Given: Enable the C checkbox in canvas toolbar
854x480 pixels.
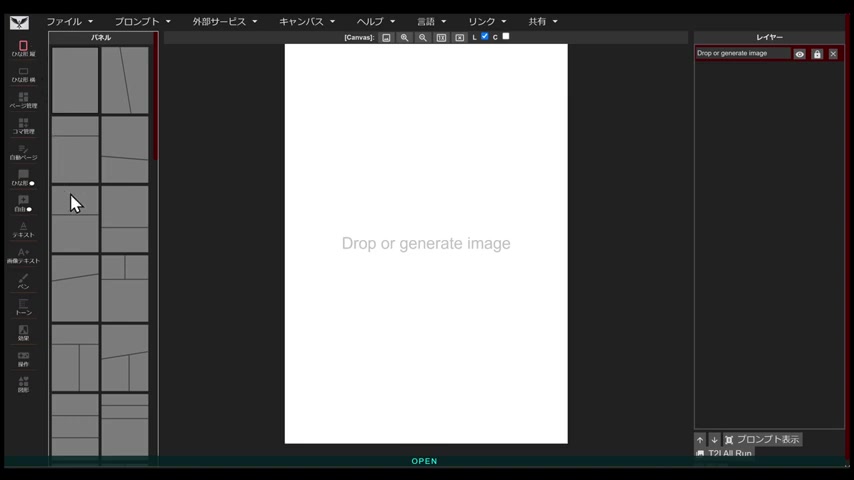Looking at the screenshot, I should point(505,37).
